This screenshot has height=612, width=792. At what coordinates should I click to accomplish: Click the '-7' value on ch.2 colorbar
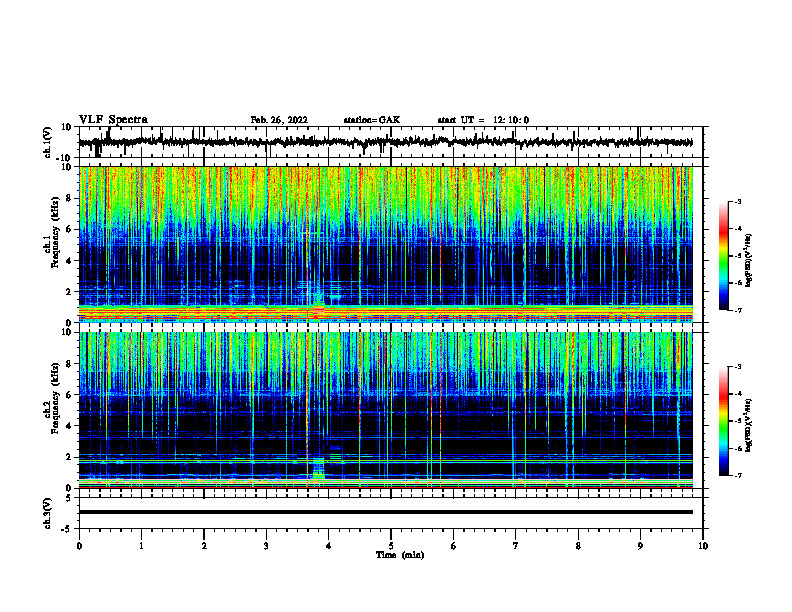tap(737, 475)
